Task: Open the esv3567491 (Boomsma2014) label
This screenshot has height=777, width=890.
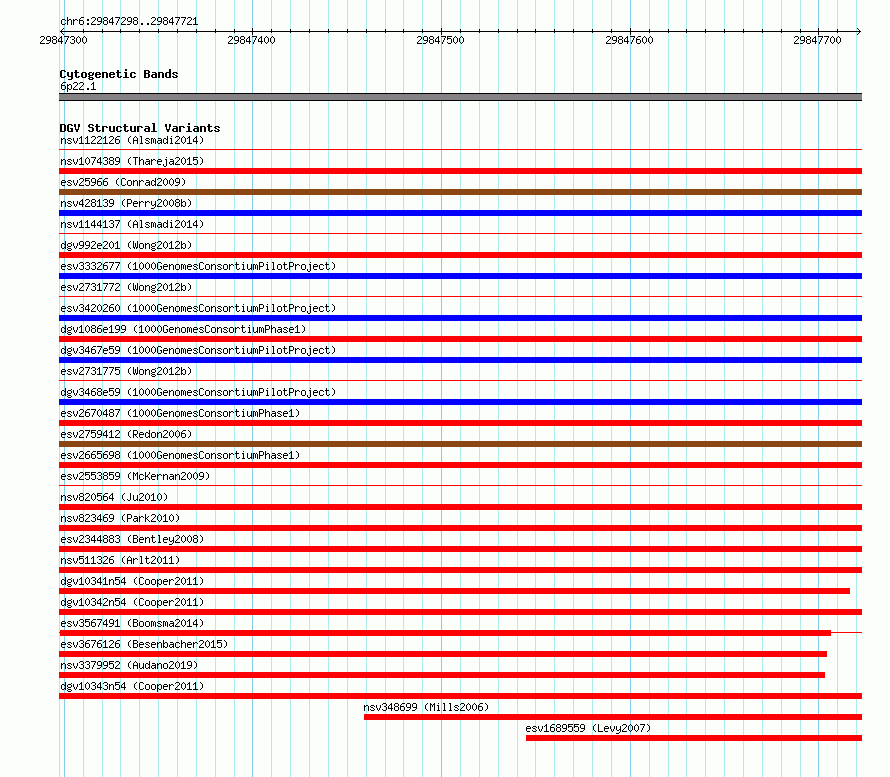Action: (132, 623)
